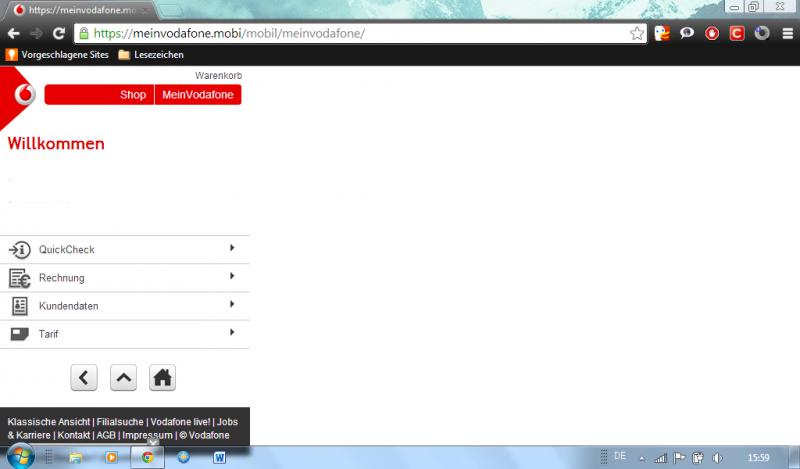Go to home via house icon
Screen dimensions: 800x469
162,378
